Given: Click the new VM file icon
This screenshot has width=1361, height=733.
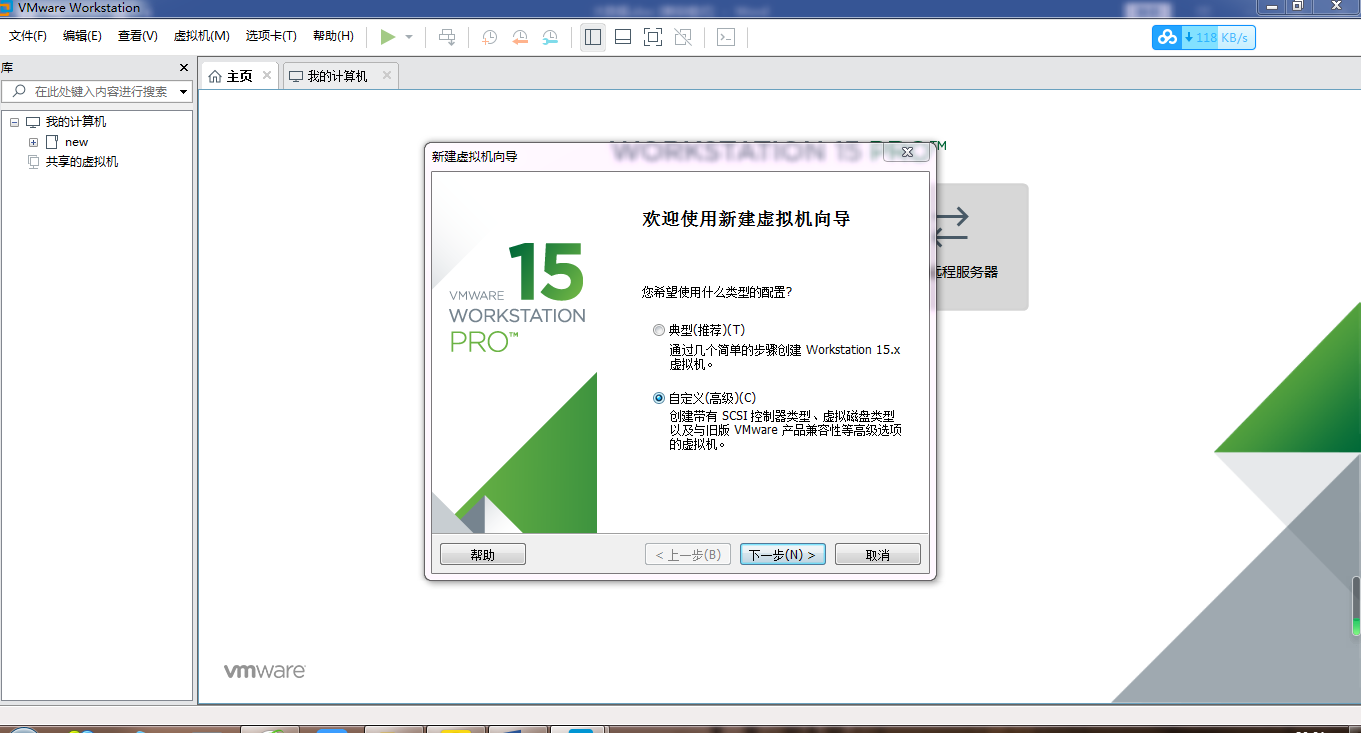Looking at the screenshot, I should pyautogui.click(x=53, y=142).
